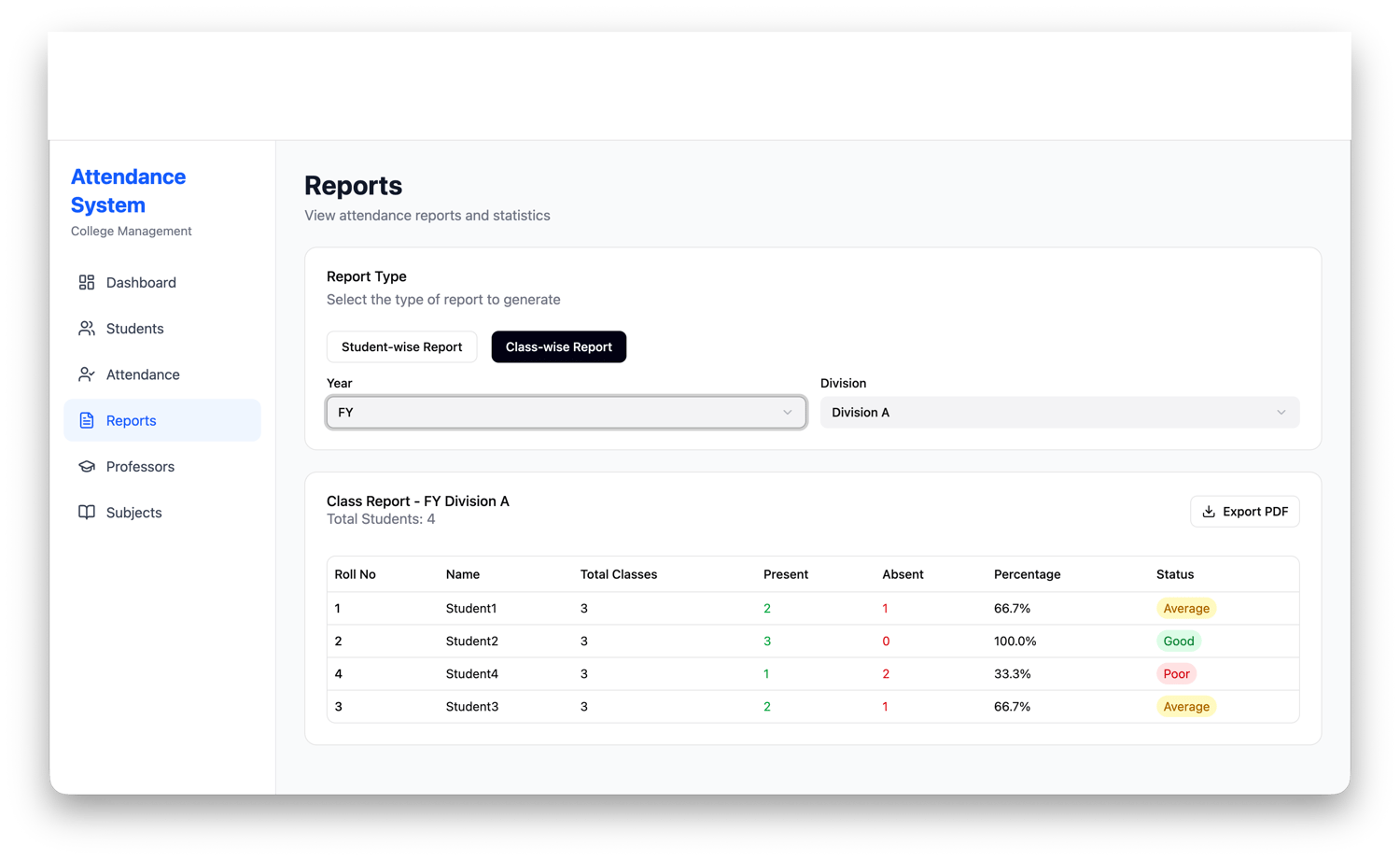Screen dimensions: 1400x860
Task: Select the Student3 table row
Action: point(813,706)
